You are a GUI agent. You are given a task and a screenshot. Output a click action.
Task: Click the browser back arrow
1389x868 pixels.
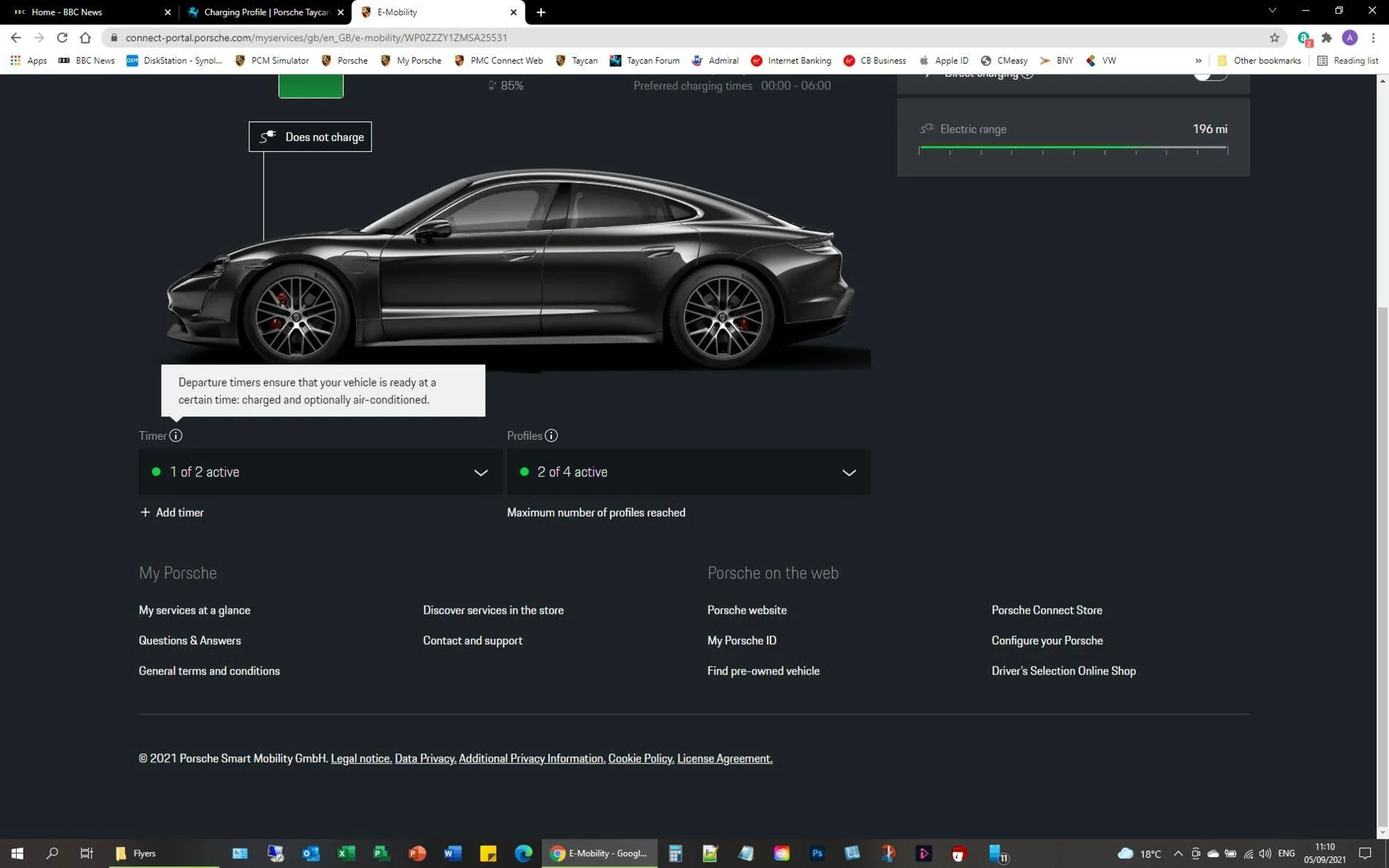pyautogui.click(x=16, y=37)
